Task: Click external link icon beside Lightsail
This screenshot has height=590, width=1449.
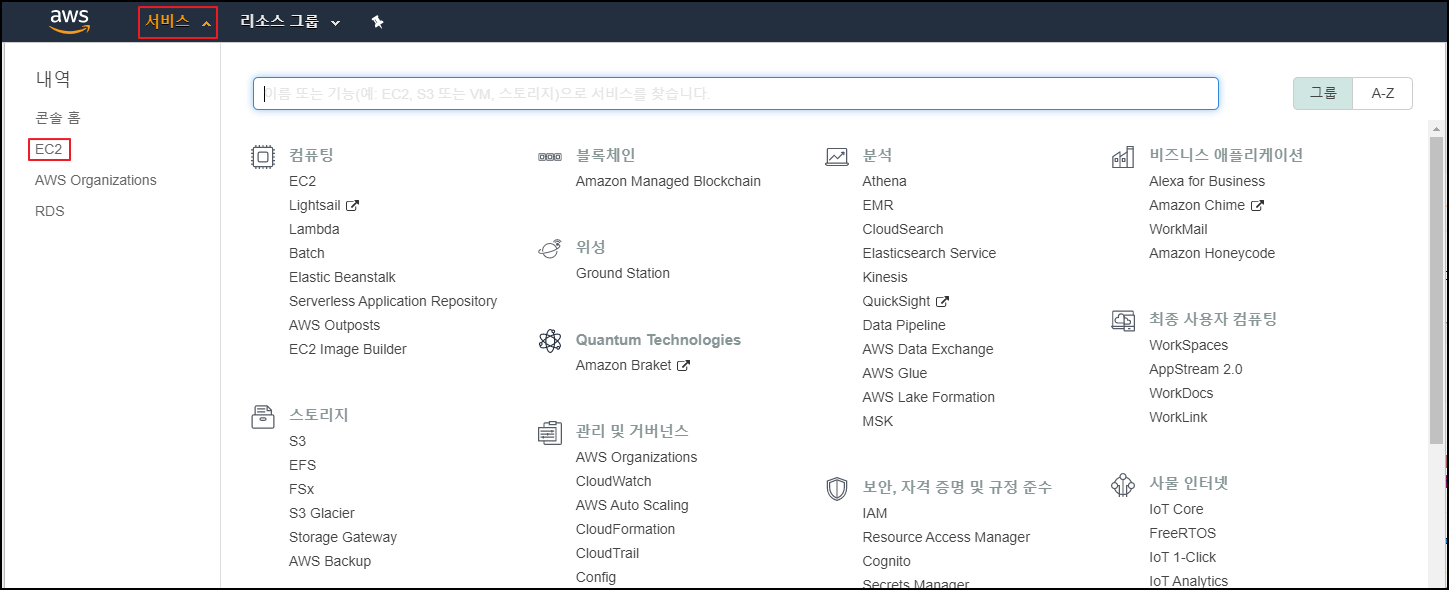Action: (352, 205)
